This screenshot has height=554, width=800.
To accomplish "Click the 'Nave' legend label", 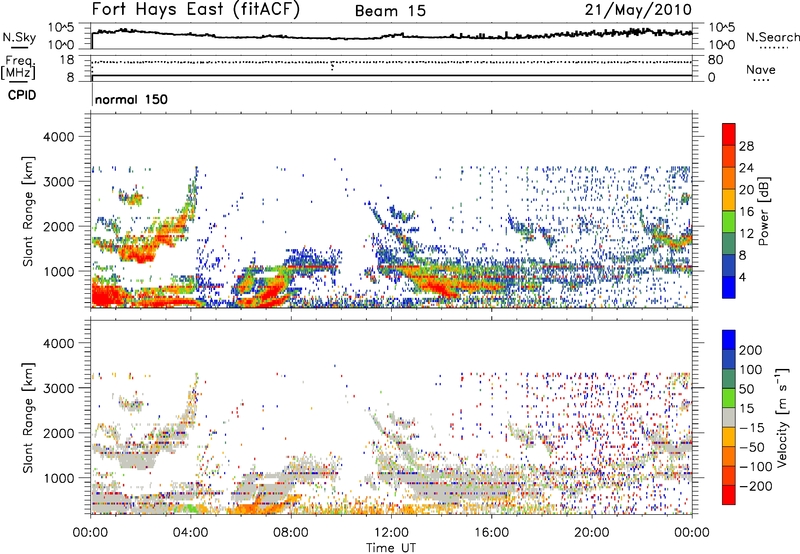I will coord(761,69).
